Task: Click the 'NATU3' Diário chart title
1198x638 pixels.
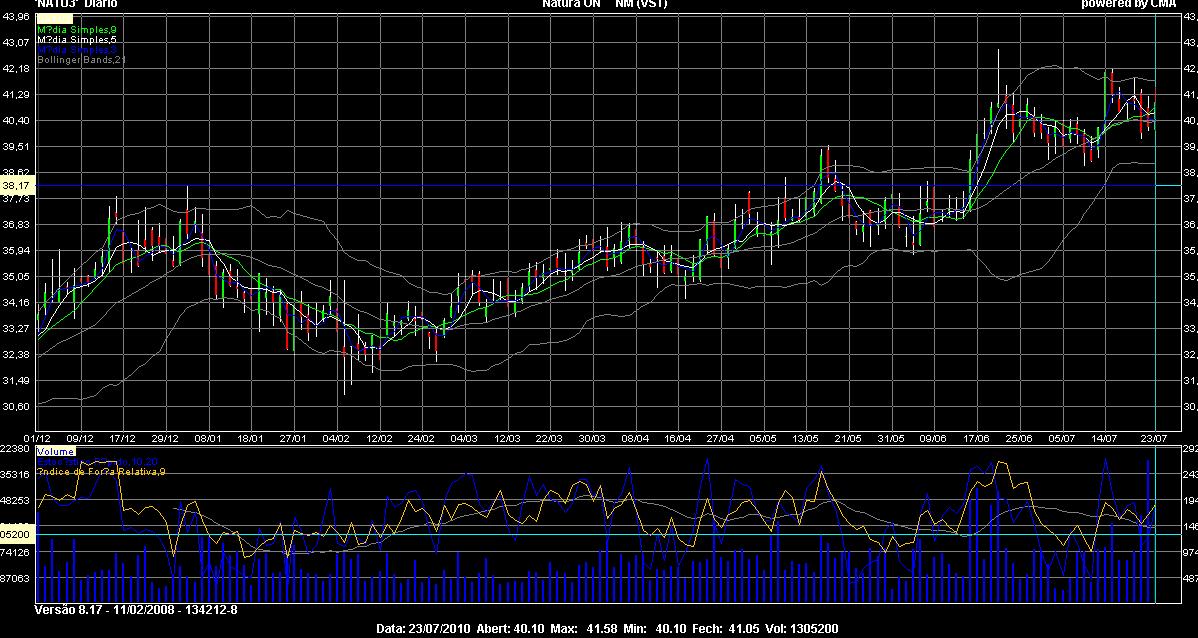Action: coord(76,5)
